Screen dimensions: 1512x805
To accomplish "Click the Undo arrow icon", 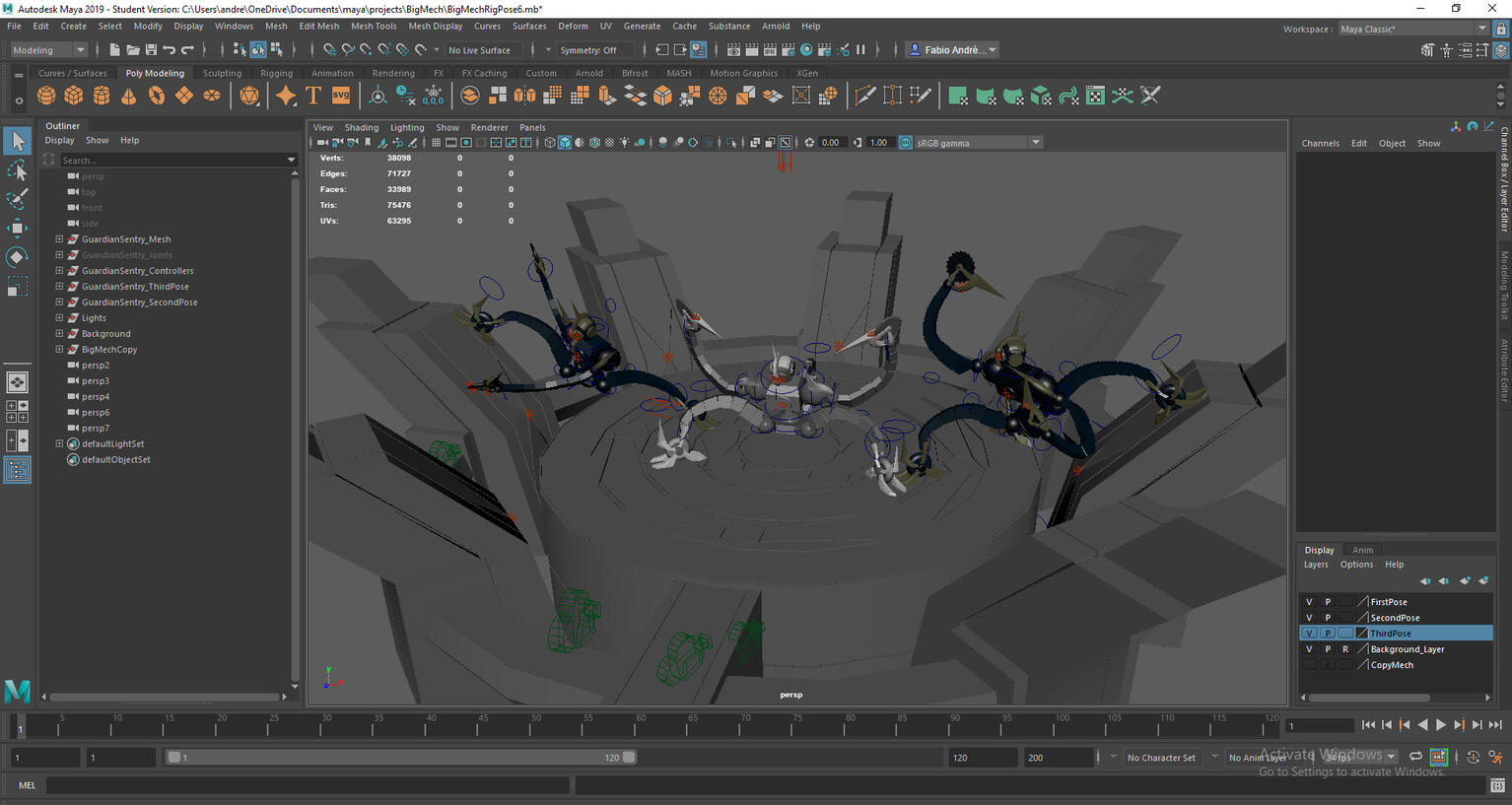I will [170, 50].
